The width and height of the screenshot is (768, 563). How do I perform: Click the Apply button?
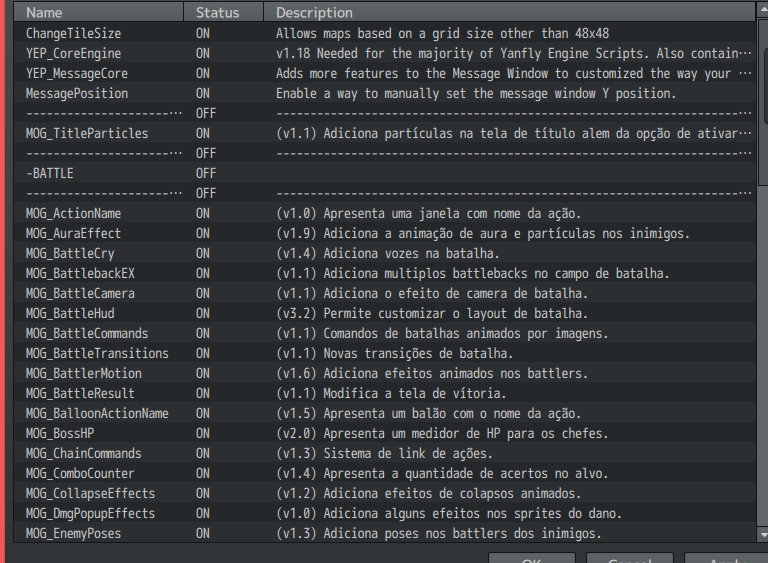click(x=726, y=559)
